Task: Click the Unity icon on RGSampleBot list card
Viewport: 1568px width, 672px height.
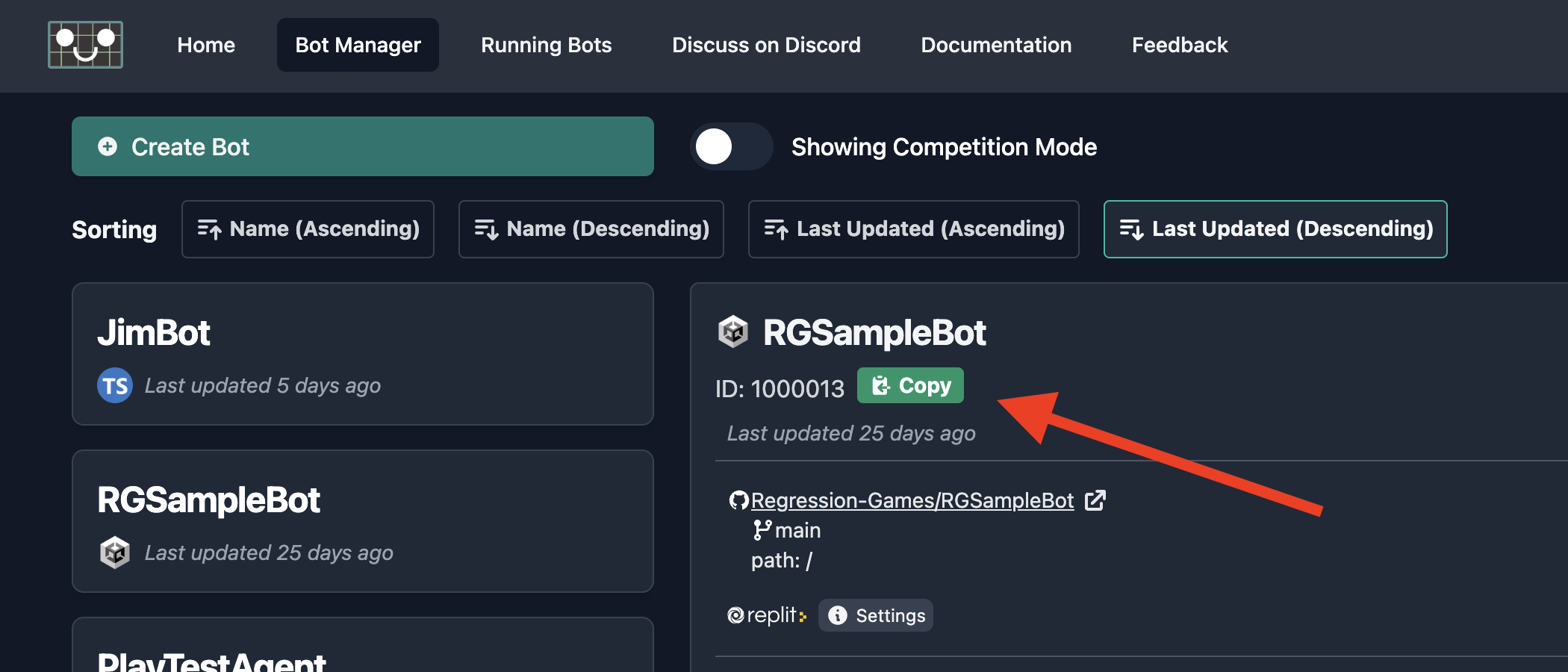Action: click(x=115, y=553)
